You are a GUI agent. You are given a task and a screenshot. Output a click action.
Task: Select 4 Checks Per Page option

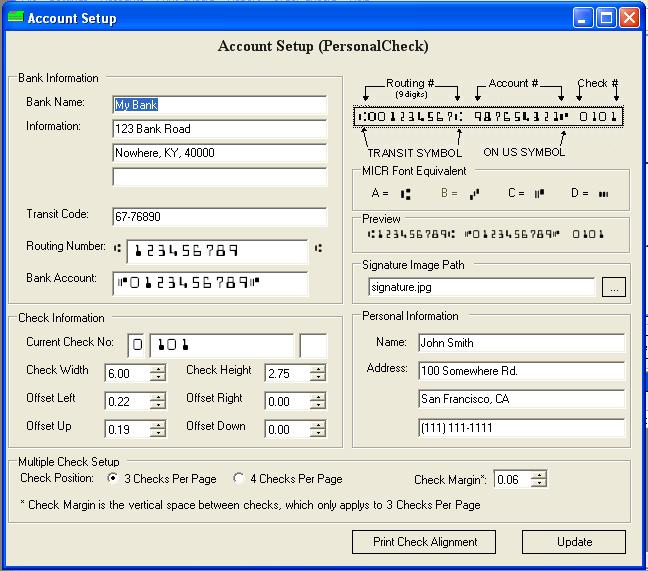239,479
